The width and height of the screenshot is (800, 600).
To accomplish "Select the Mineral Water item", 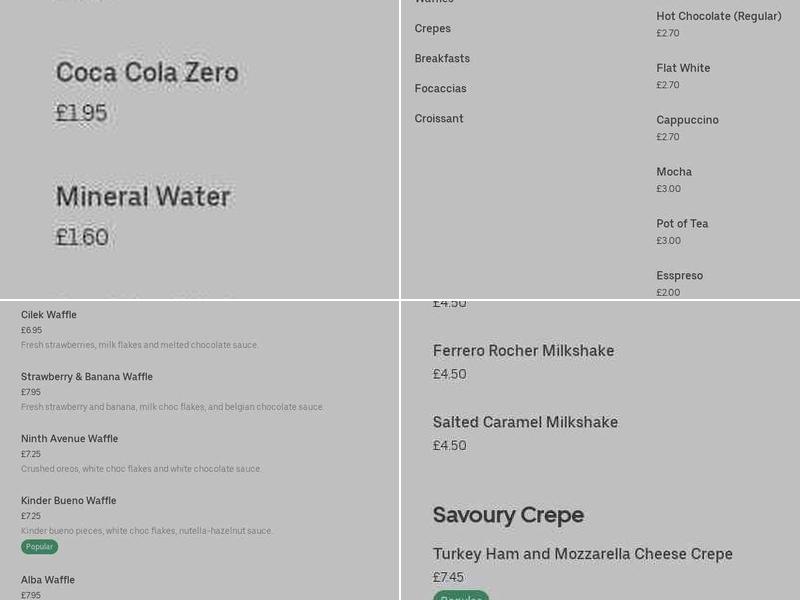I will (143, 196).
